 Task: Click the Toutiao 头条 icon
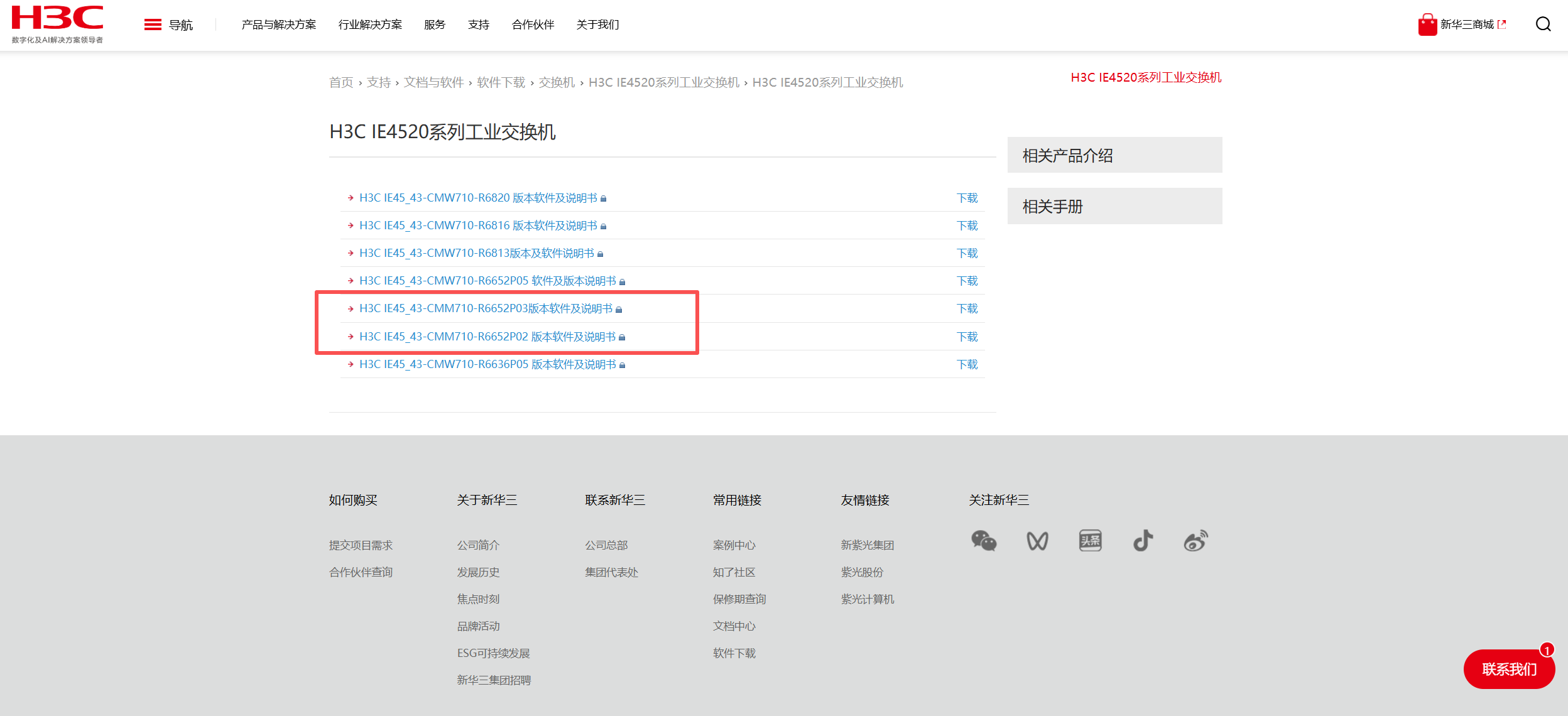(1090, 541)
